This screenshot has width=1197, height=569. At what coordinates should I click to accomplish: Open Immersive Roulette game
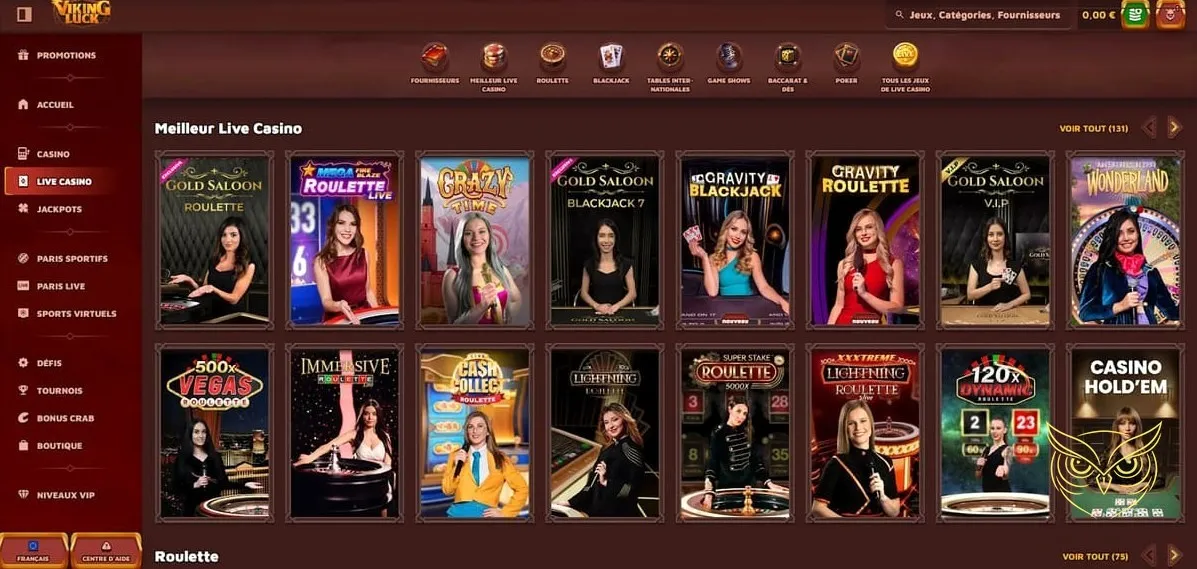pyautogui.click(x=344, y=433)
